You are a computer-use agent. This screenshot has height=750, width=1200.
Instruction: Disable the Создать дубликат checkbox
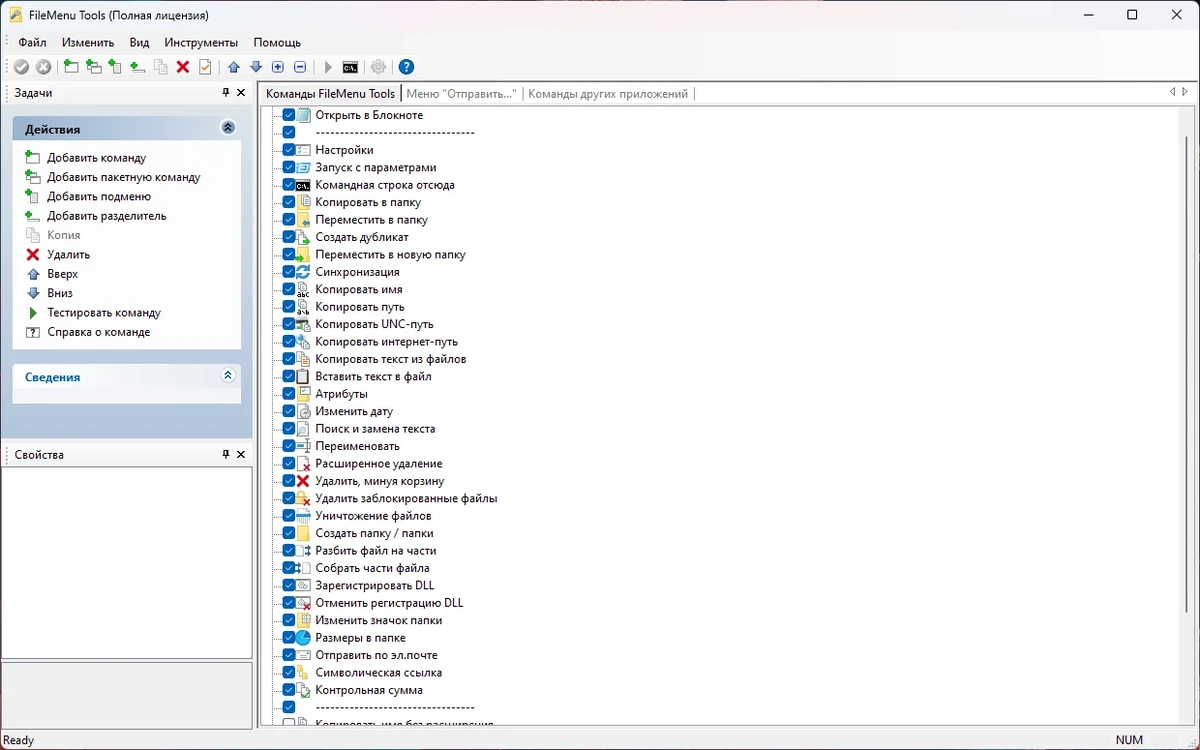pyautogui.click(x=289, y=237)
